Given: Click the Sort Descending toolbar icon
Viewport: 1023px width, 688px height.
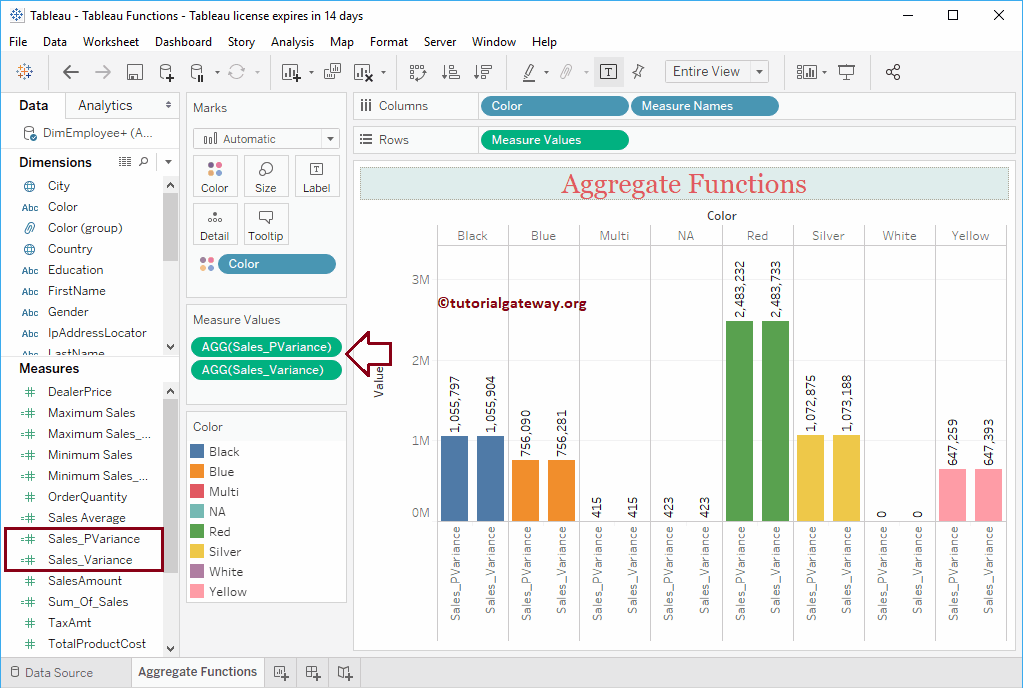Looking at the screenshot, I should click(483, 71).
